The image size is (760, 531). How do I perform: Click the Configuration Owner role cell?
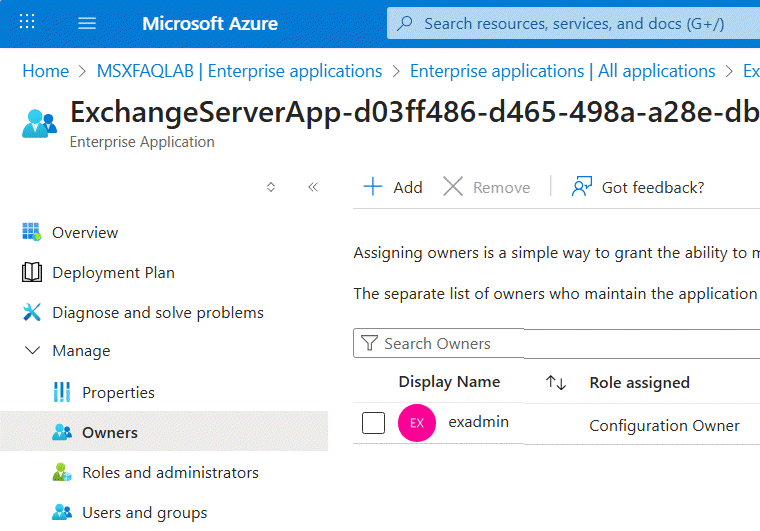point(664,425)
